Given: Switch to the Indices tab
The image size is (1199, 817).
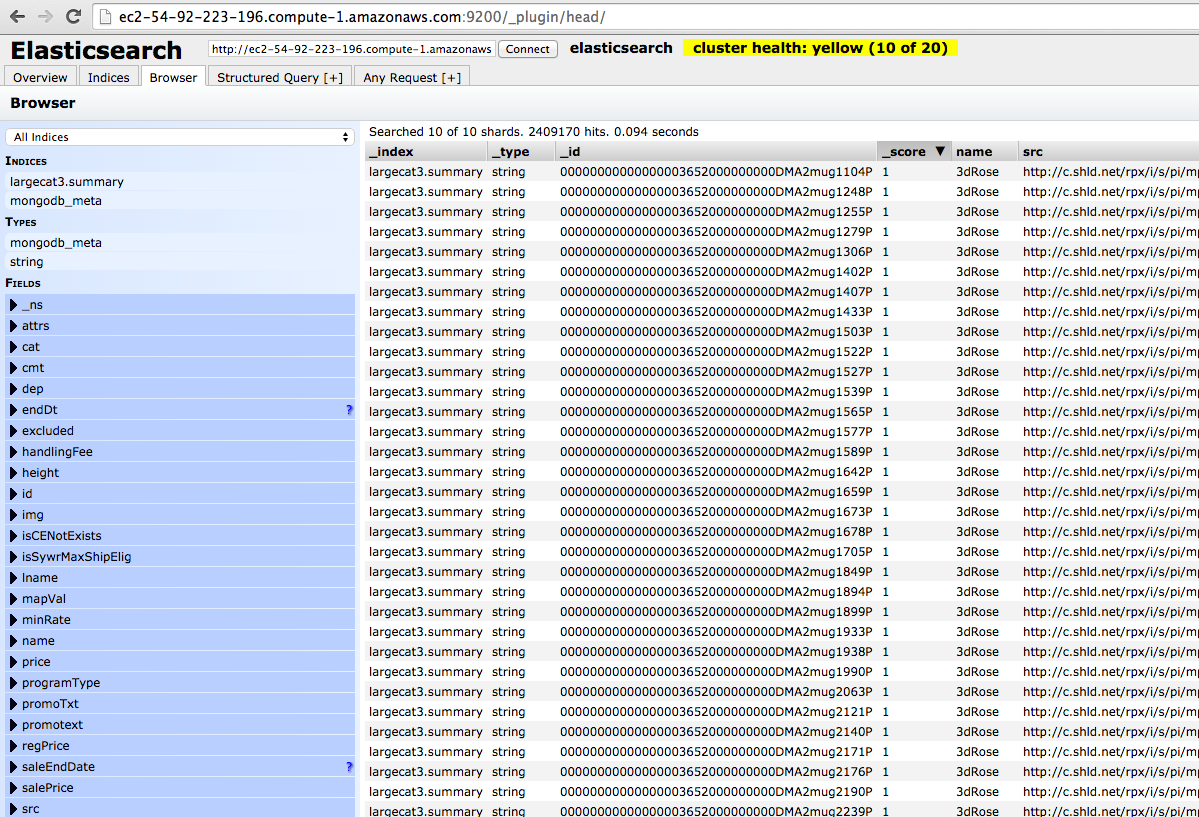Looking at the screenshot, I should [x=109, y=77].
